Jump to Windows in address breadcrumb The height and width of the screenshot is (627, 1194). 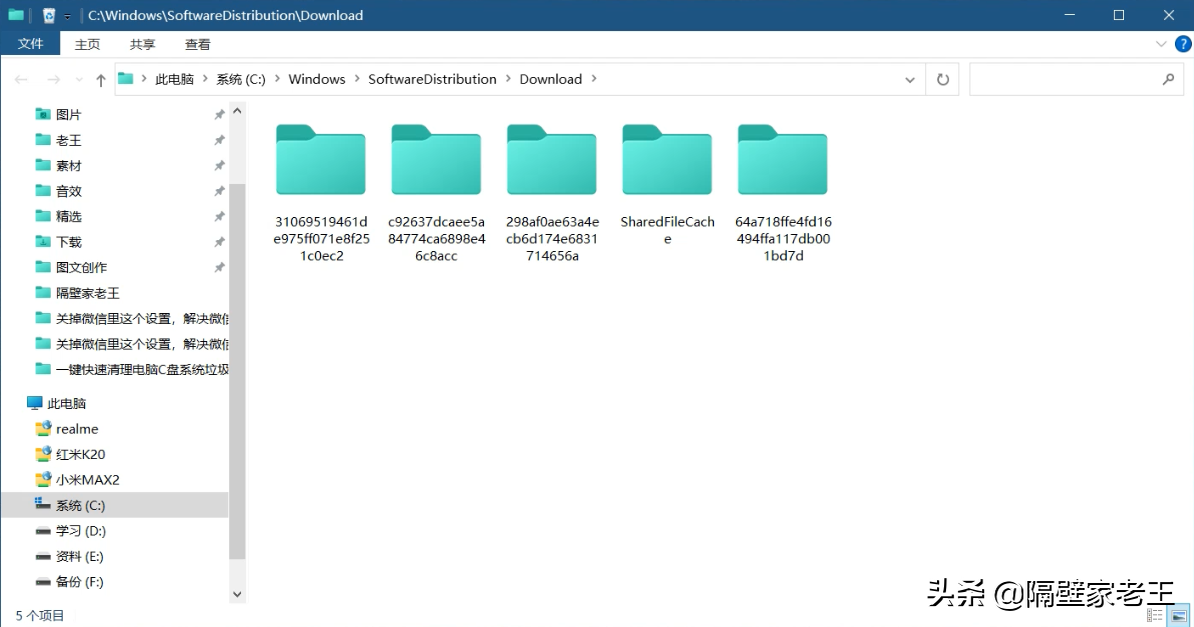point(317,79)
